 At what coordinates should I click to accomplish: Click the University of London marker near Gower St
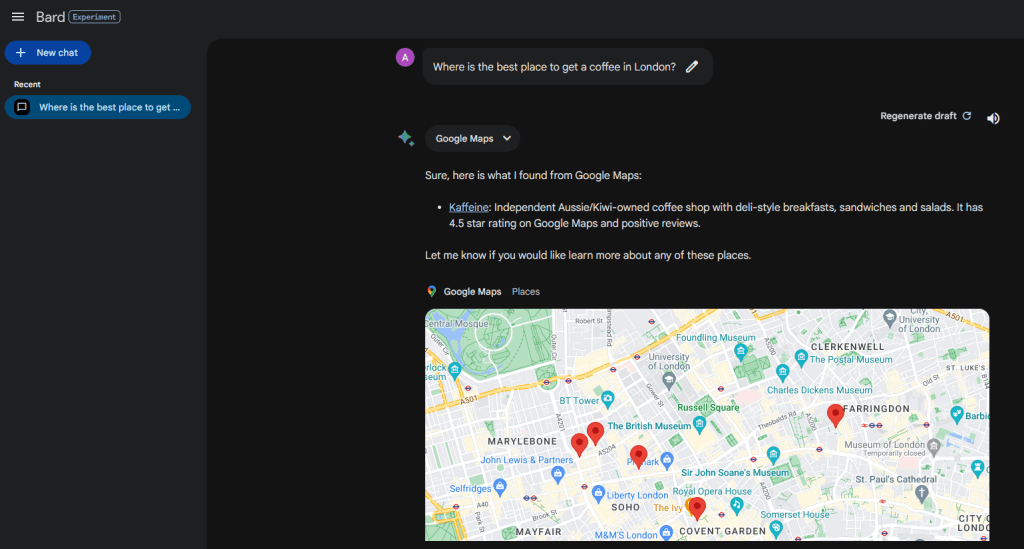coord(669,381)
